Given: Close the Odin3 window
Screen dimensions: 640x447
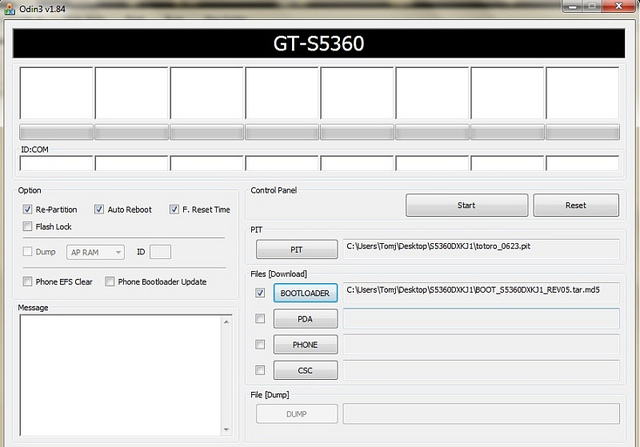Looking at the screenshot, I should pos(618,6).
